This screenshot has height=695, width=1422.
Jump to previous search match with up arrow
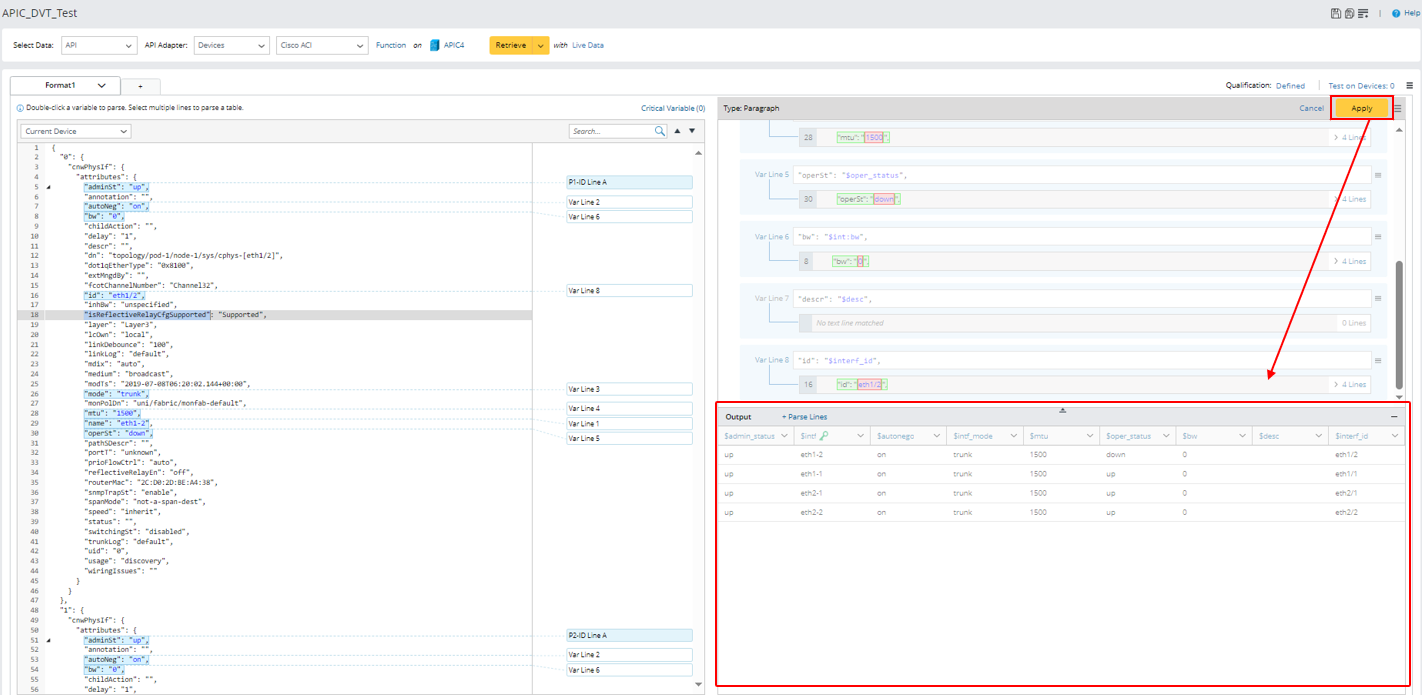point(677,131)
